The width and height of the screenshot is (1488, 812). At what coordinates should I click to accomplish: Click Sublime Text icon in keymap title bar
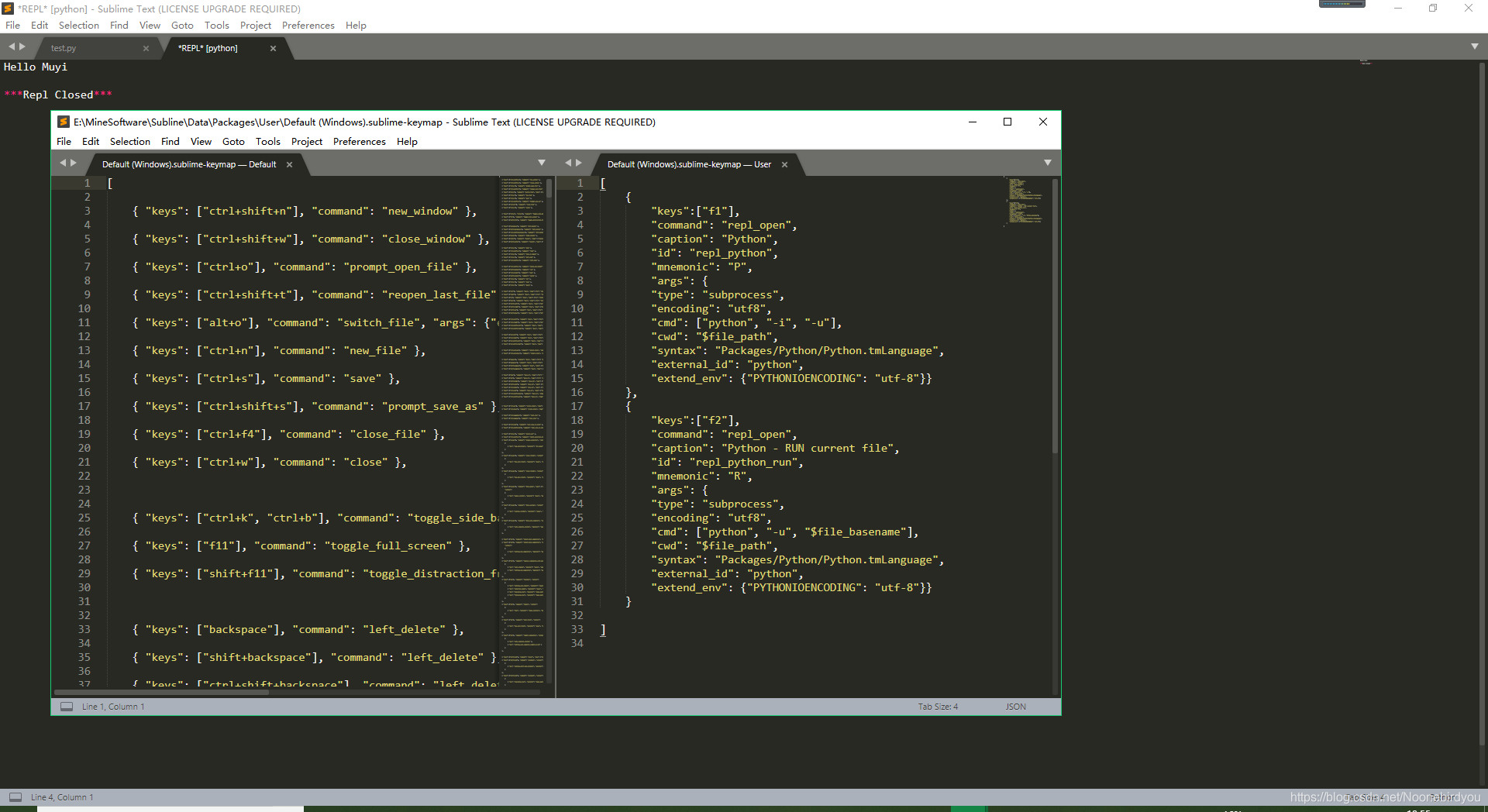pyautogui.click(x=64, y=122)
